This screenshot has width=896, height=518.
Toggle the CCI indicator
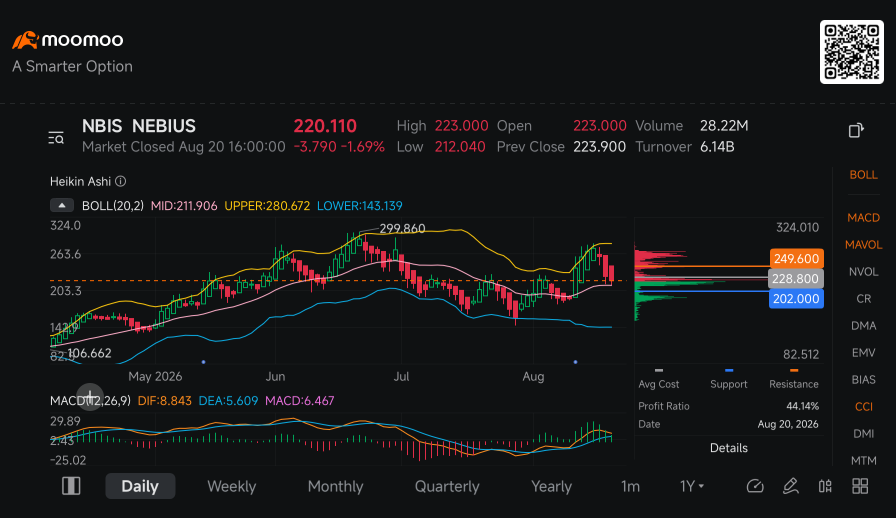pyautogui.click(x=863, y=407)
